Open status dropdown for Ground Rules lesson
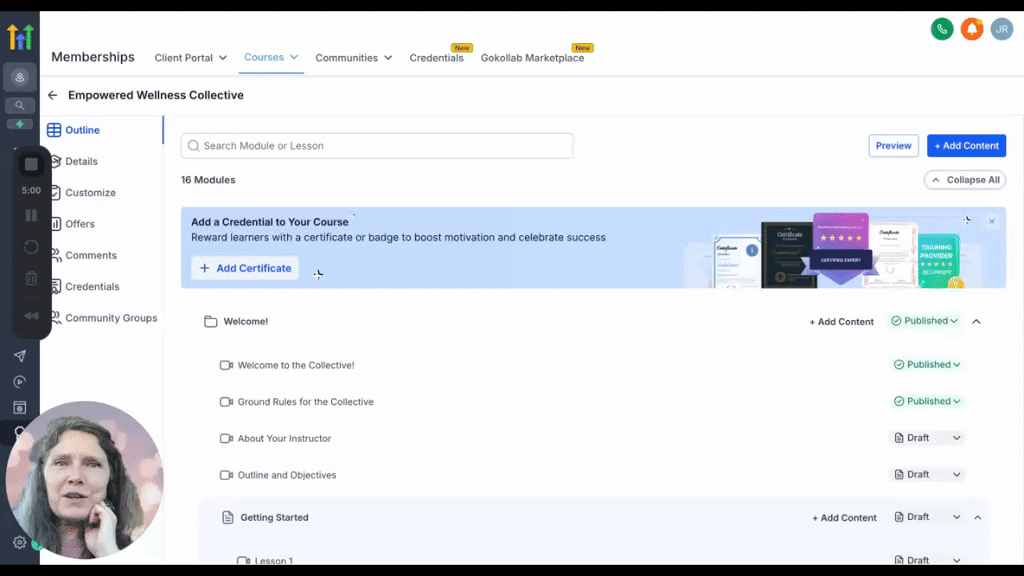Image resolution: width=1024 pixels, height=576 pixels. point(927,401)
